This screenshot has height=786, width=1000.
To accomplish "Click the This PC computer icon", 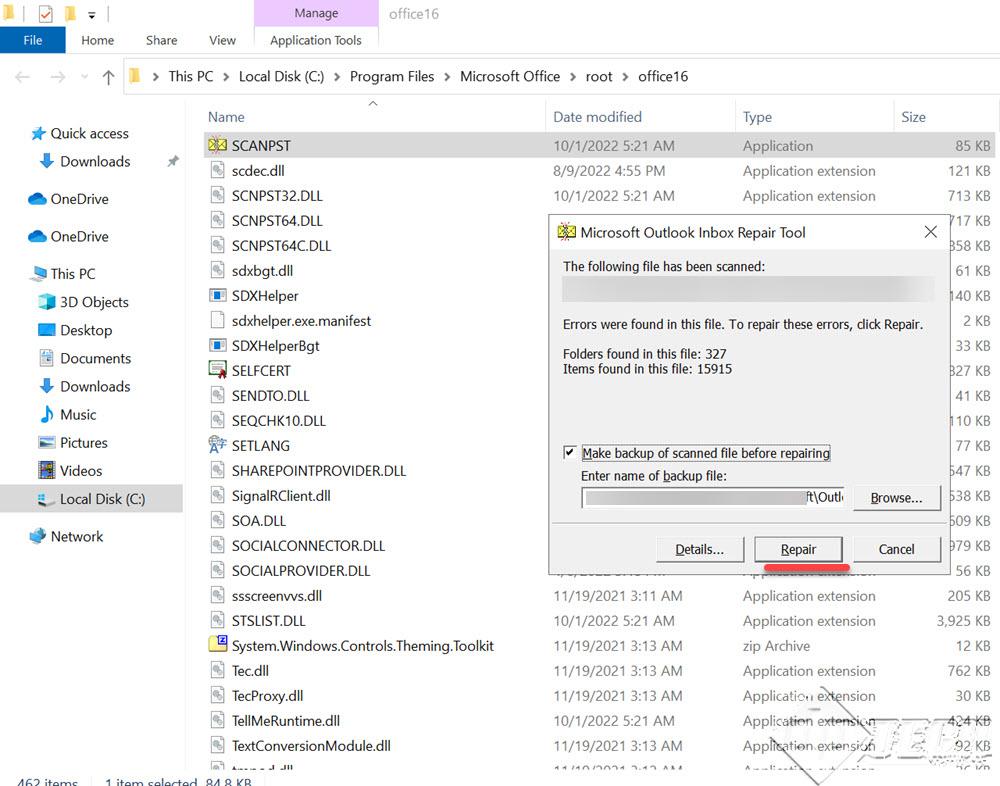I will (x=38, y=274).
